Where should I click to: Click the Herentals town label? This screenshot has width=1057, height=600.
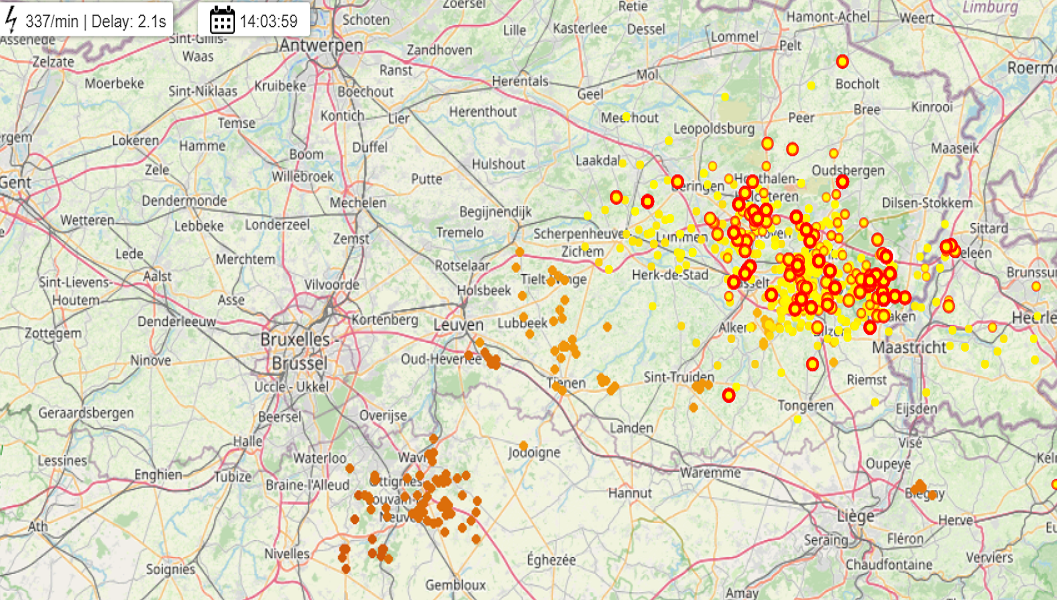tap(520, 81)
